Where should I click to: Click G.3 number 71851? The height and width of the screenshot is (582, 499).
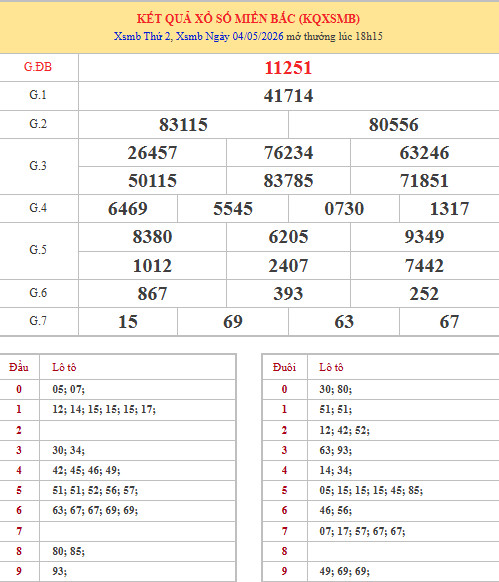(424, 181)
